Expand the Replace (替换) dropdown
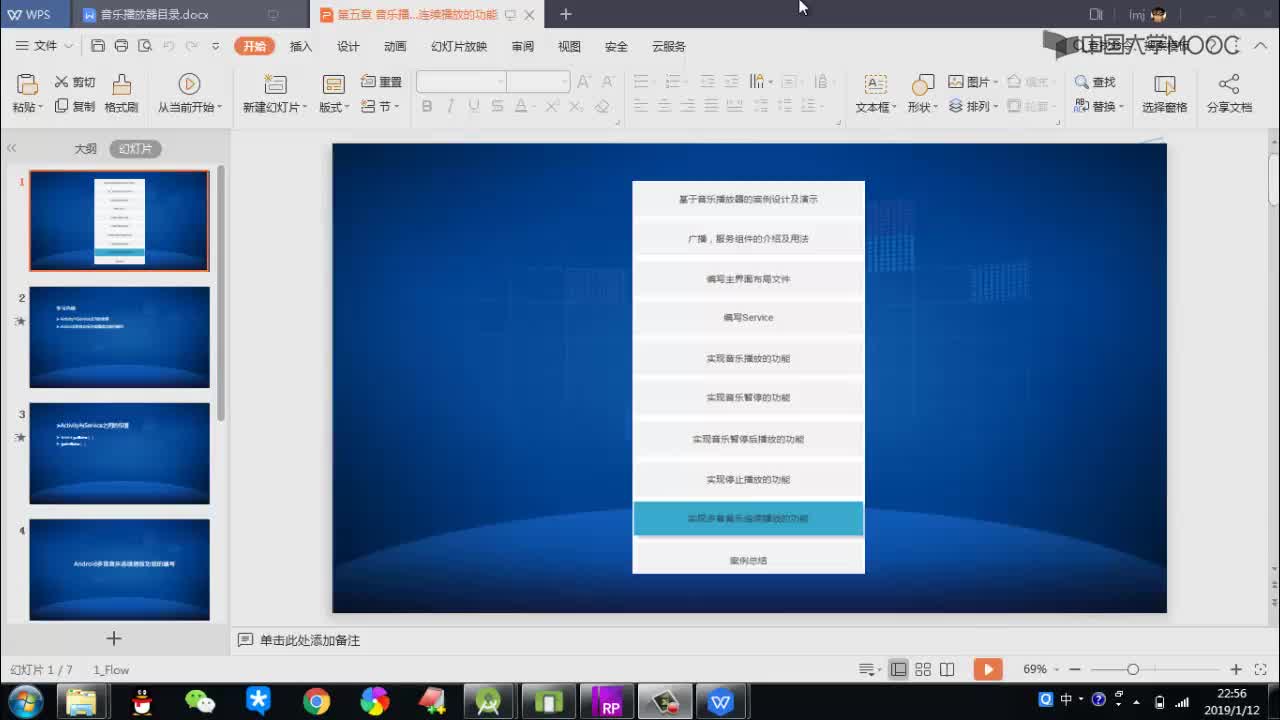Viewport: 1280px width, 720px height. (x=1121, y=106)
